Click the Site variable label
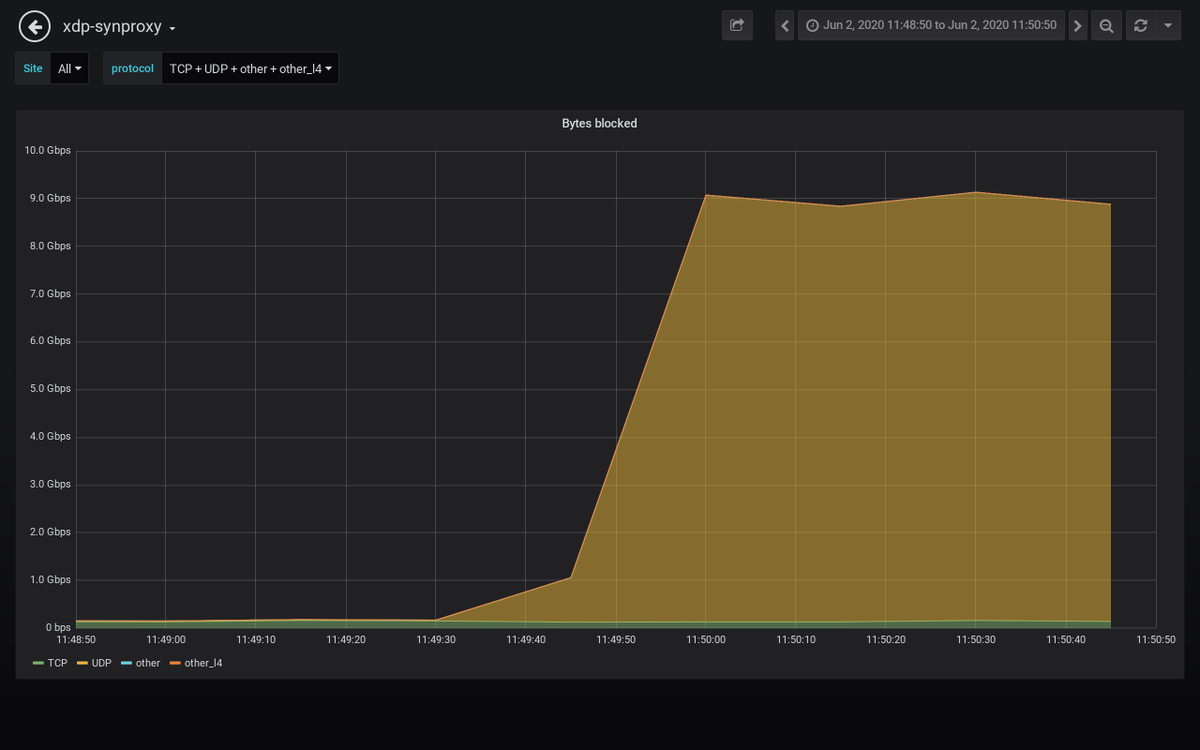This screenshot has height=750, width=1200. (31, 68)
